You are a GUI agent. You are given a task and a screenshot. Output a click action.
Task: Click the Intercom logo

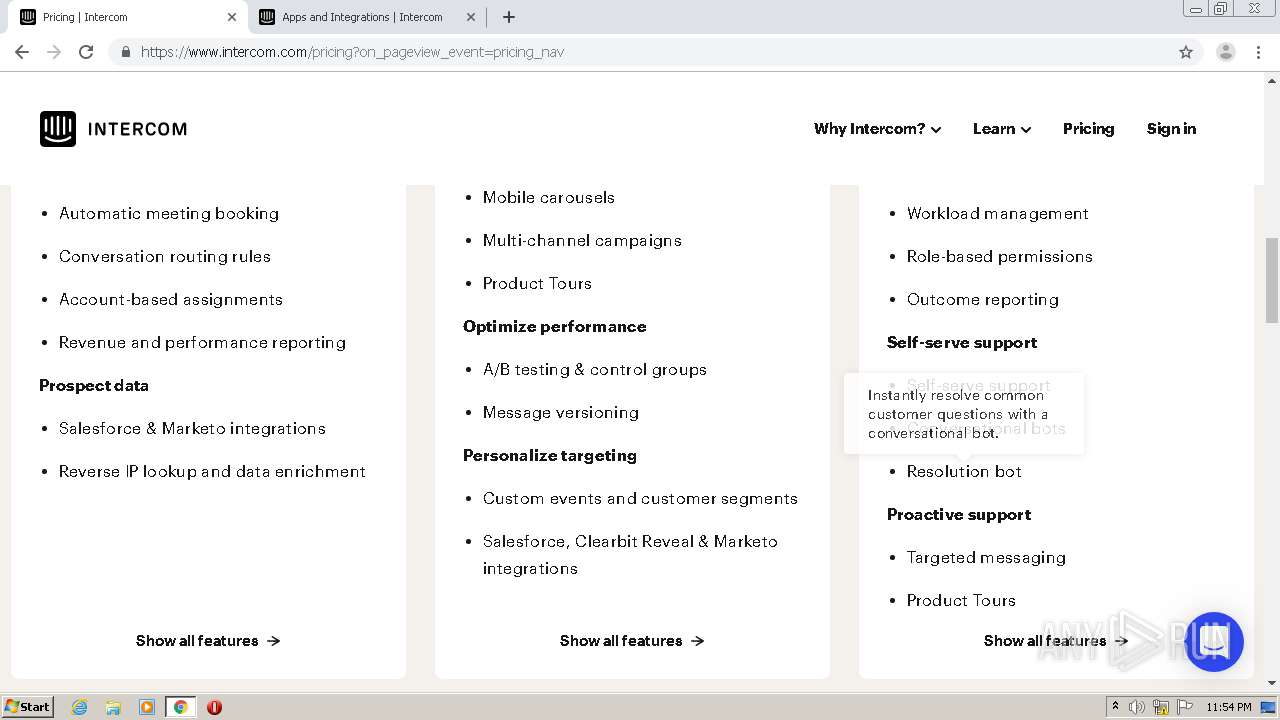pos(113,129)
